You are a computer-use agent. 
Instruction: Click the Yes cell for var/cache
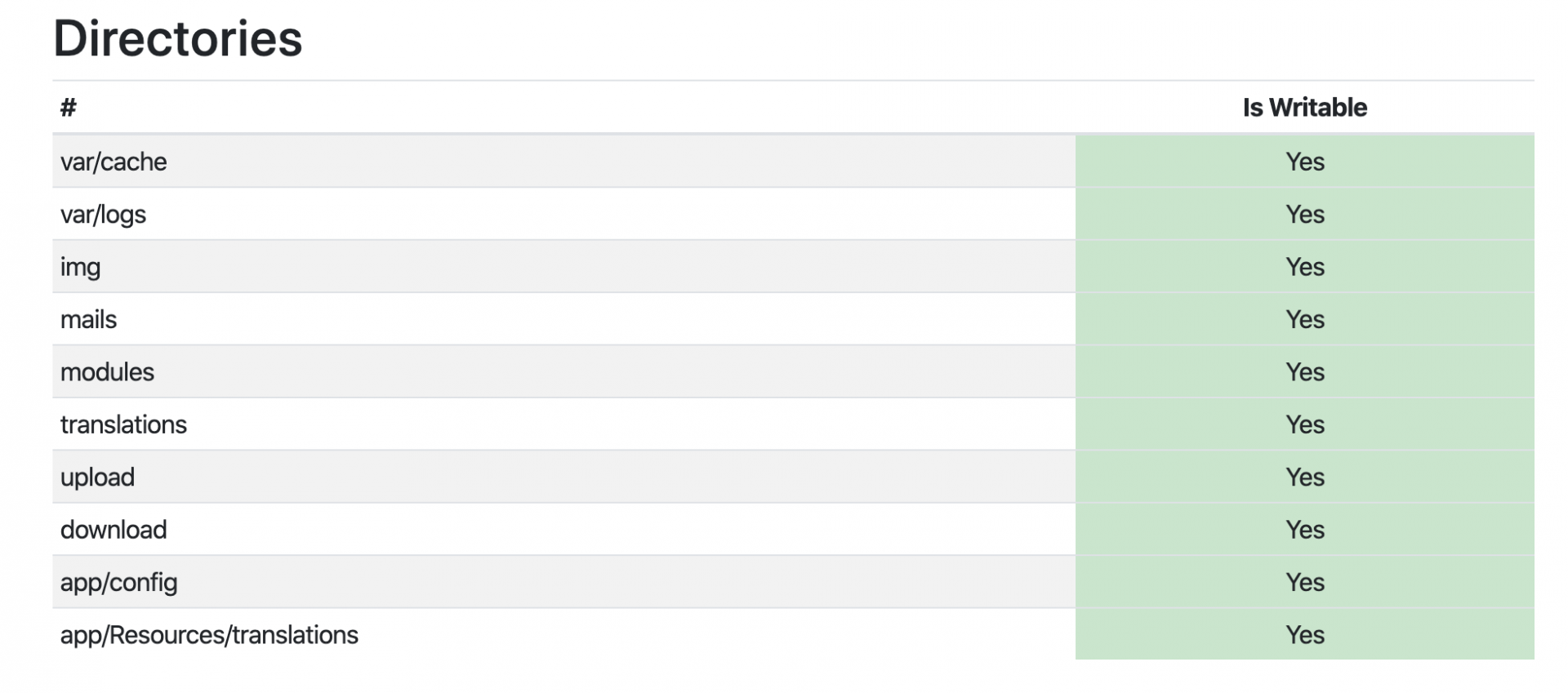[x=1304, y=162]
